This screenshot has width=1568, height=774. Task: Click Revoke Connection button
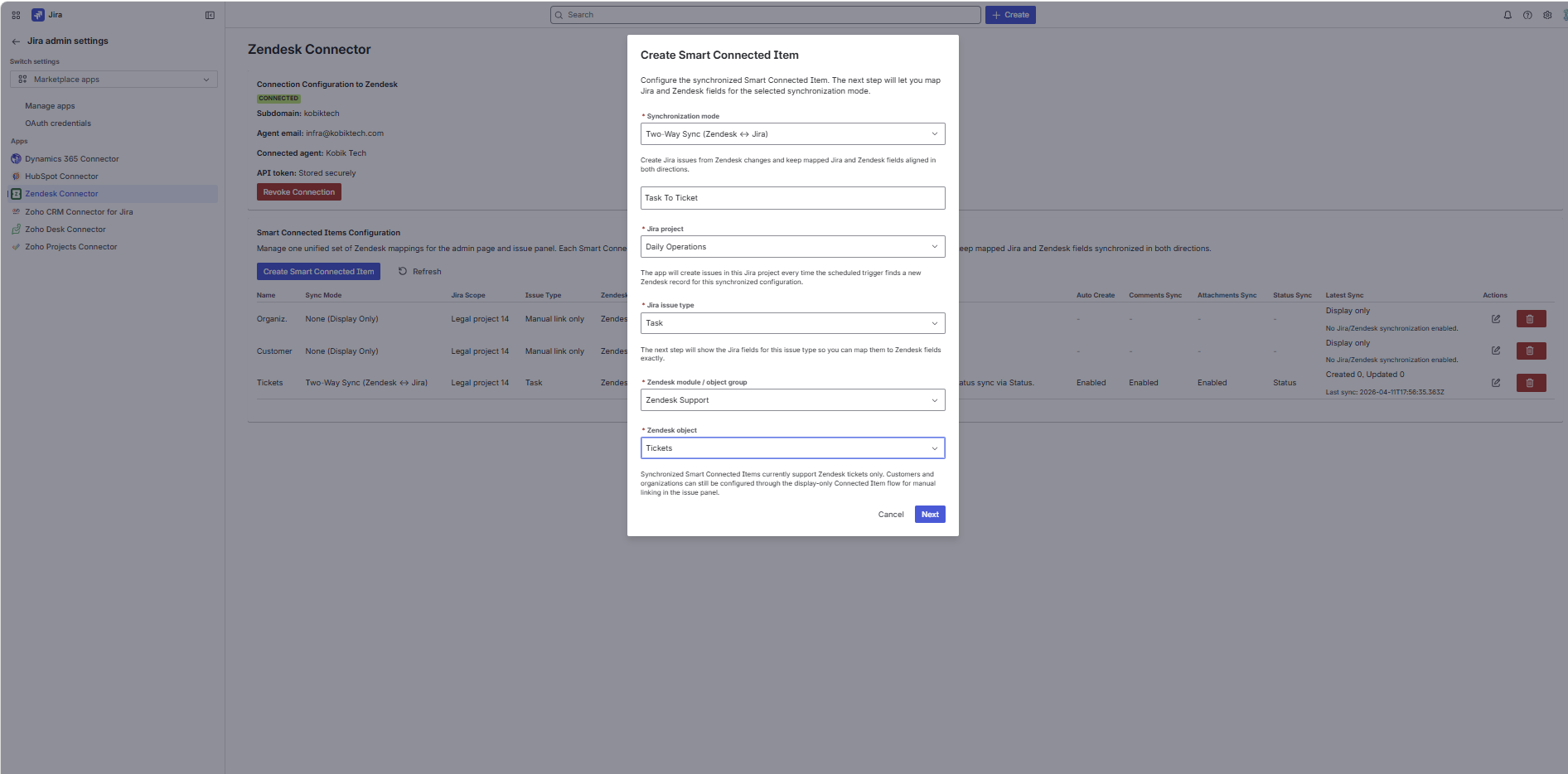click(x=299, y=192)
